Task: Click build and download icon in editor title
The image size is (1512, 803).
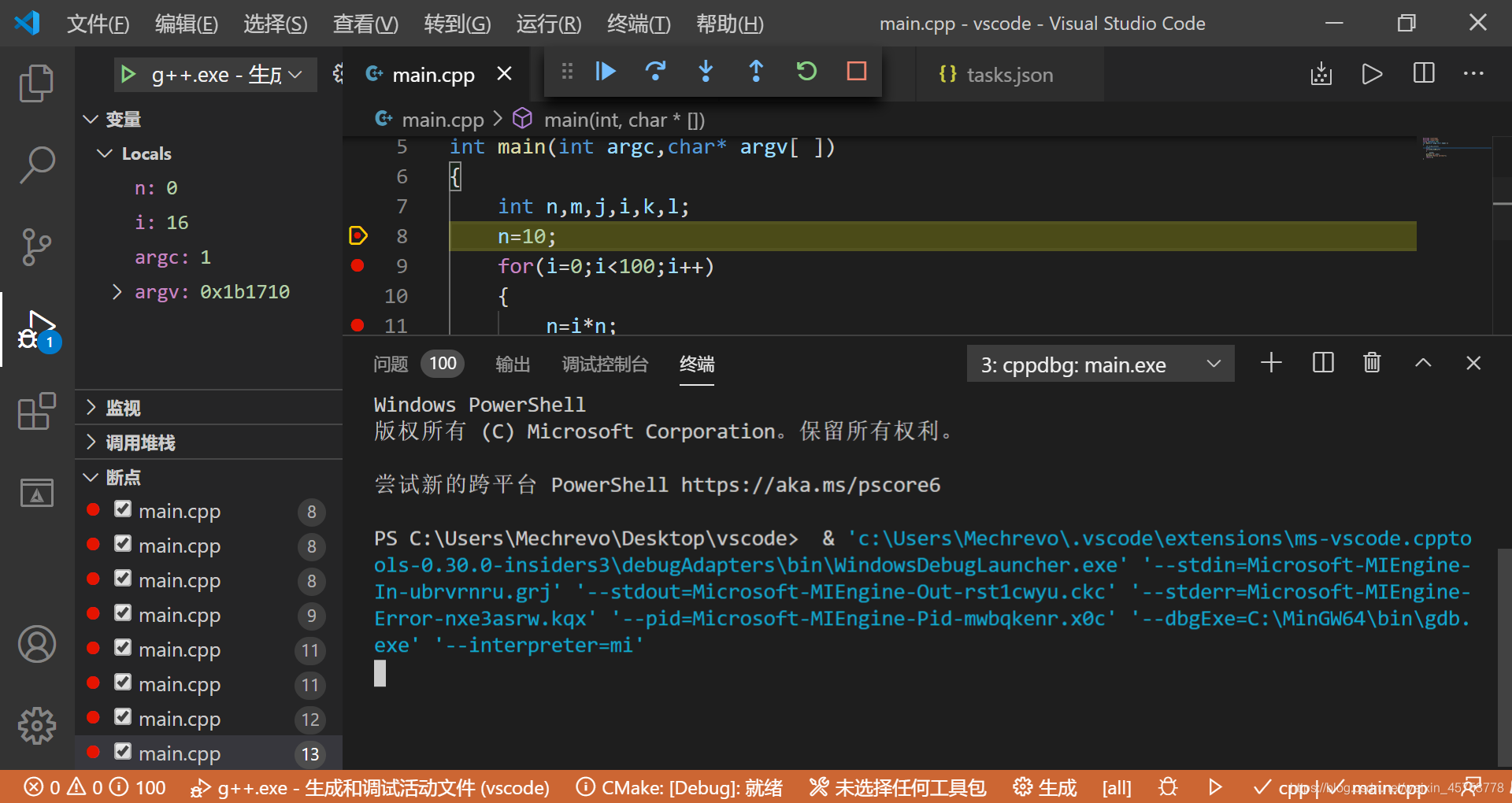Action: tap(1321, 74)
